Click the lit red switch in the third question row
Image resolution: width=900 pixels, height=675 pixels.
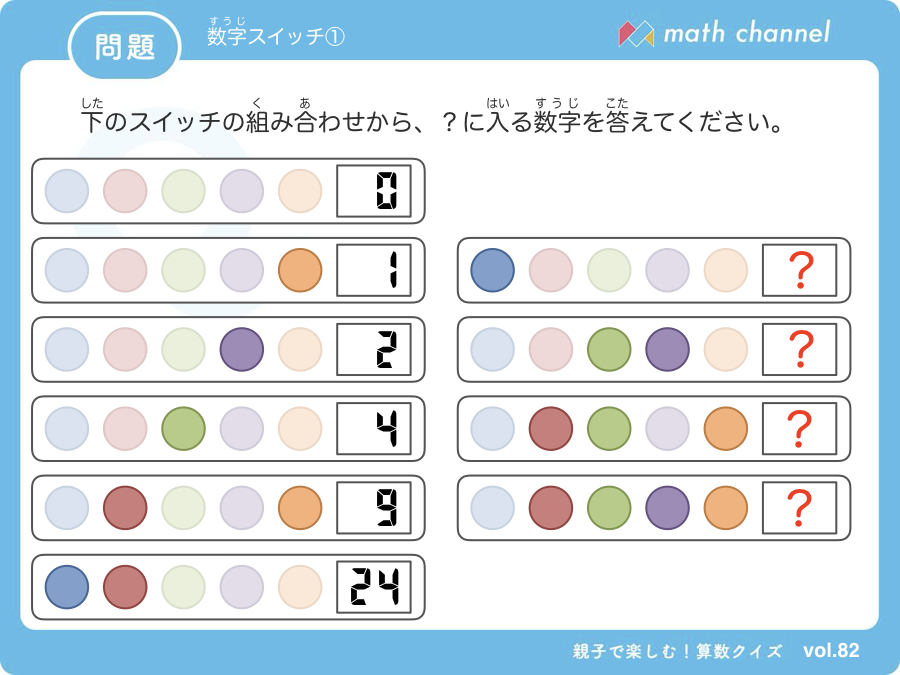click(551, 428)
